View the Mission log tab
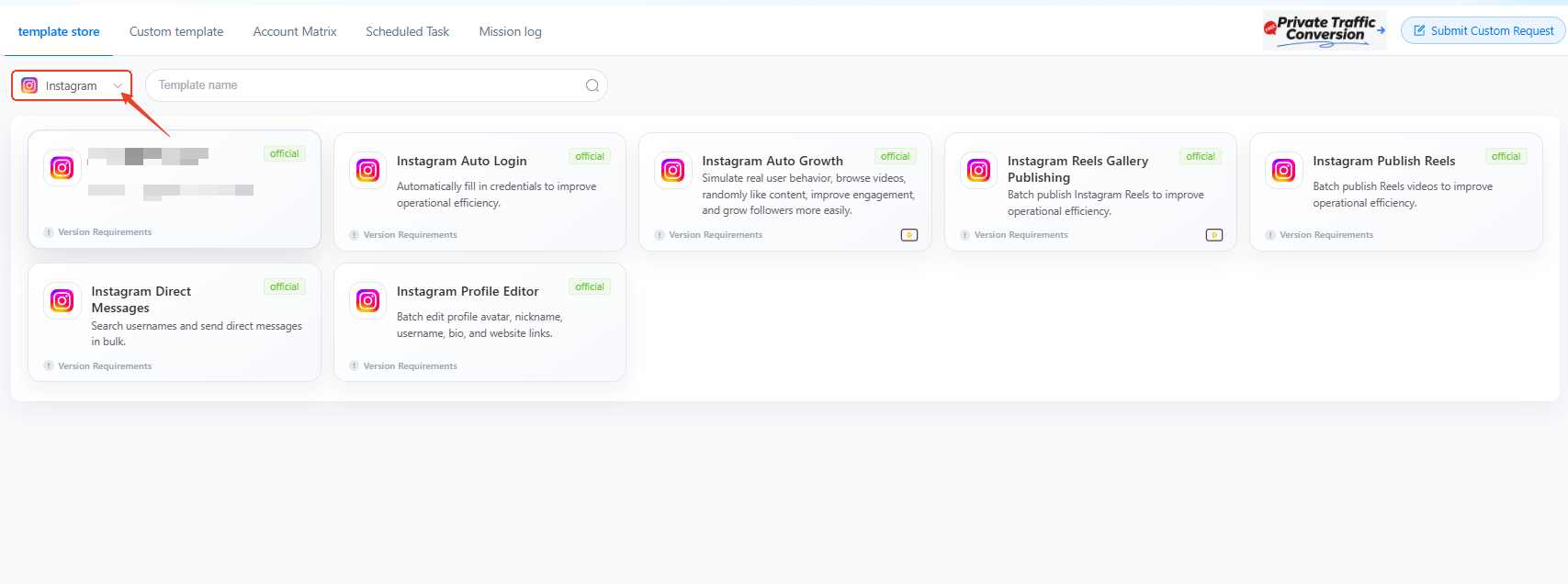Viewport: 1568px width, 584px height. click(510, 31)
